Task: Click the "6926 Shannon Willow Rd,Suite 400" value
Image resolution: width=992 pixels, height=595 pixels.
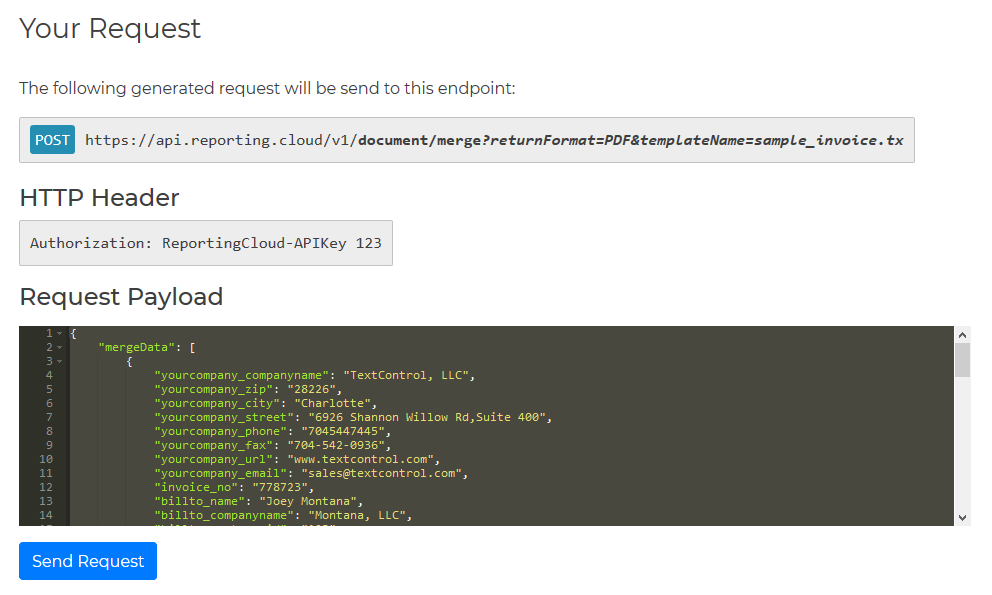Action: 427,417
